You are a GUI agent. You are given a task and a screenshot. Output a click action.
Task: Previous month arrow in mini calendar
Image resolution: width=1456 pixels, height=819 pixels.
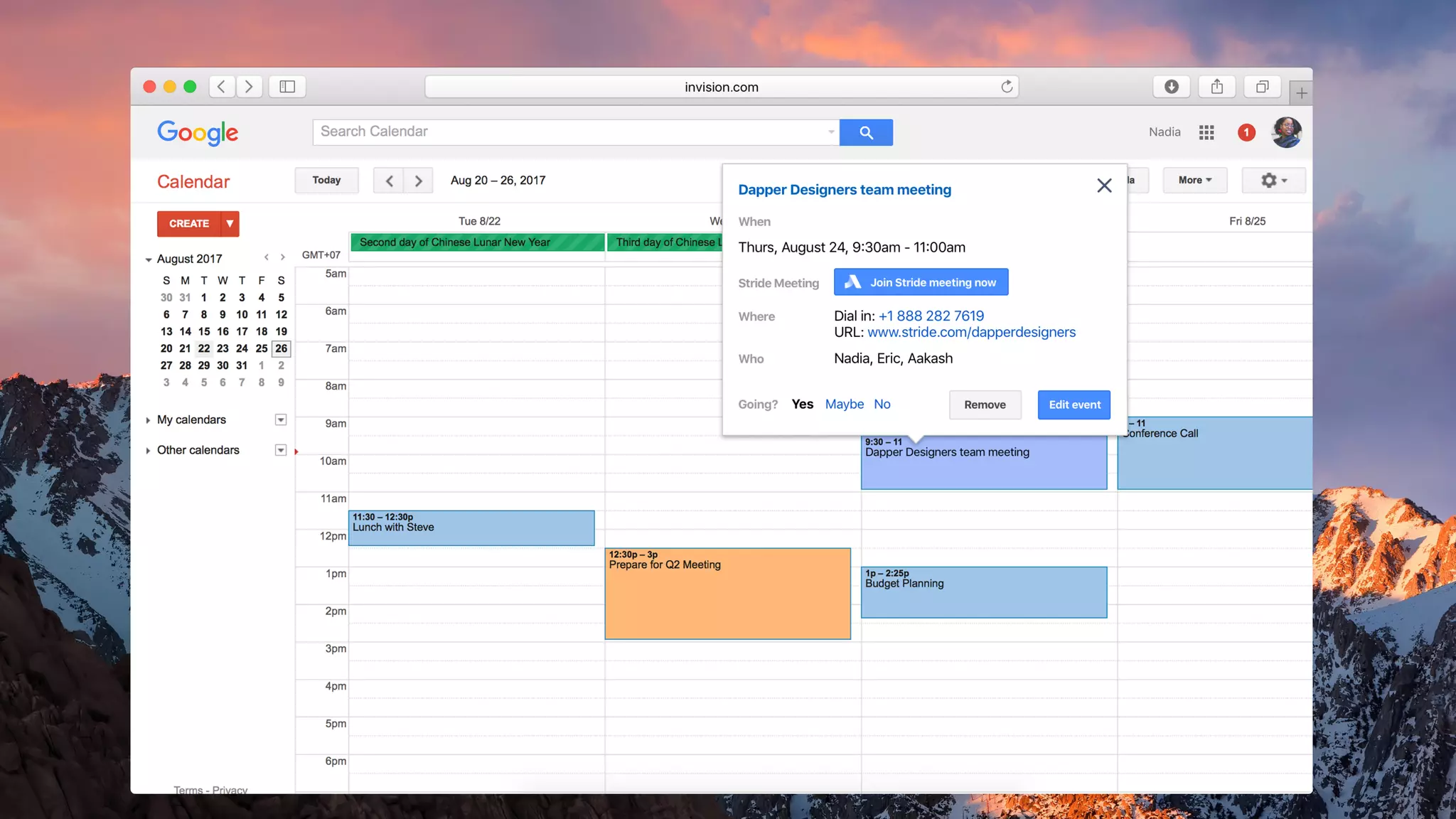[x=267, y=257]
